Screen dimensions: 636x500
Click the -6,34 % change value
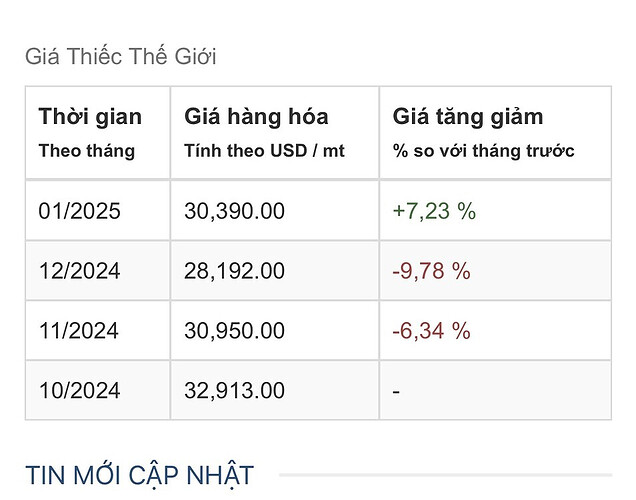(x=432, y=330)
